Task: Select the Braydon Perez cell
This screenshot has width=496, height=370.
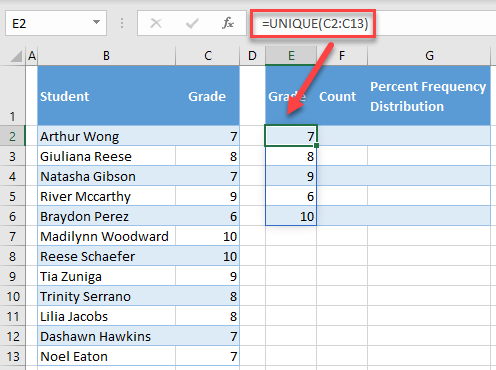Action: [x=106, y=216]
